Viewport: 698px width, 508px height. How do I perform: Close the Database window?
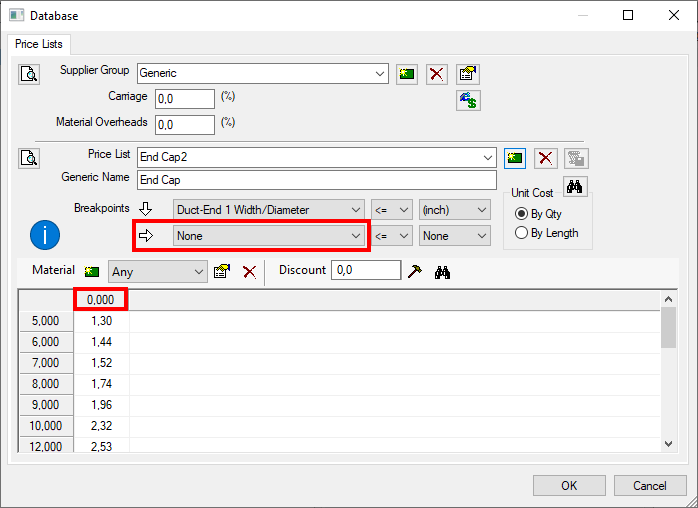tap(674, 16)
